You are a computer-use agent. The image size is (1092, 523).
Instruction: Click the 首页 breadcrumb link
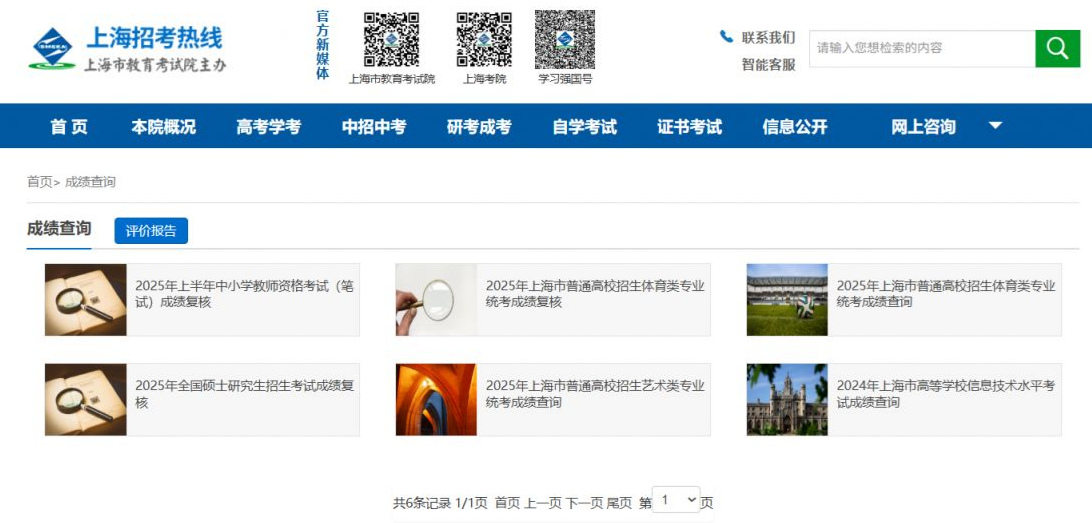coord(40,182)
